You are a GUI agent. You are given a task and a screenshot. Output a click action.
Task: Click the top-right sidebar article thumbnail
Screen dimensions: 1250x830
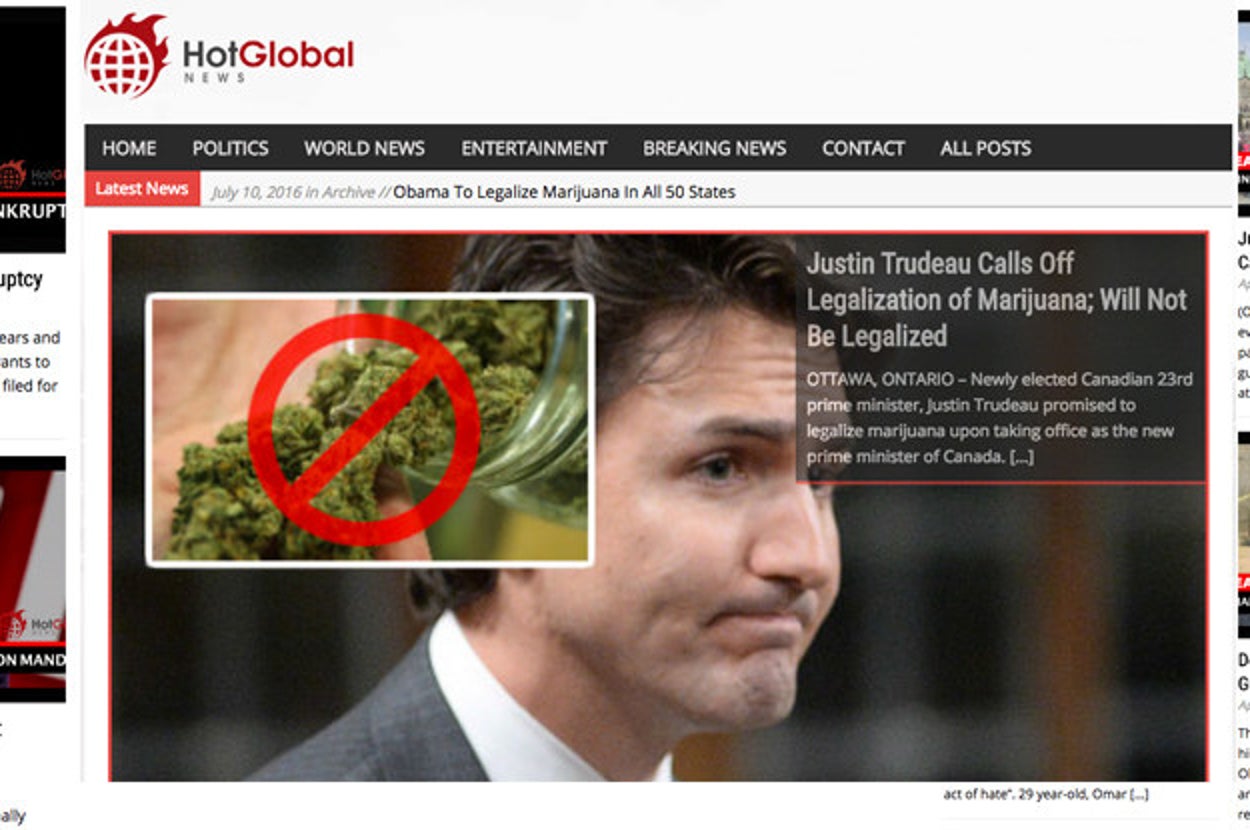pos(1243,112)
